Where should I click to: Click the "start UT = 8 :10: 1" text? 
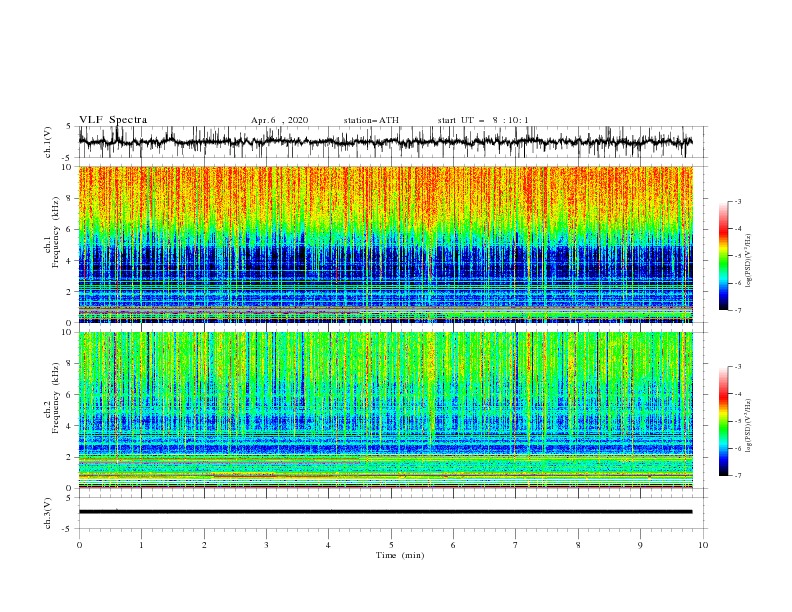pos(483,120)
